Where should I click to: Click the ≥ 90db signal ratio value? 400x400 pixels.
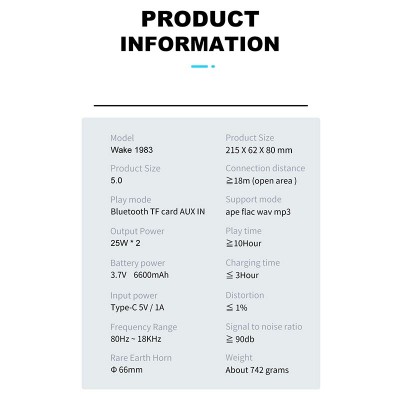240,339
